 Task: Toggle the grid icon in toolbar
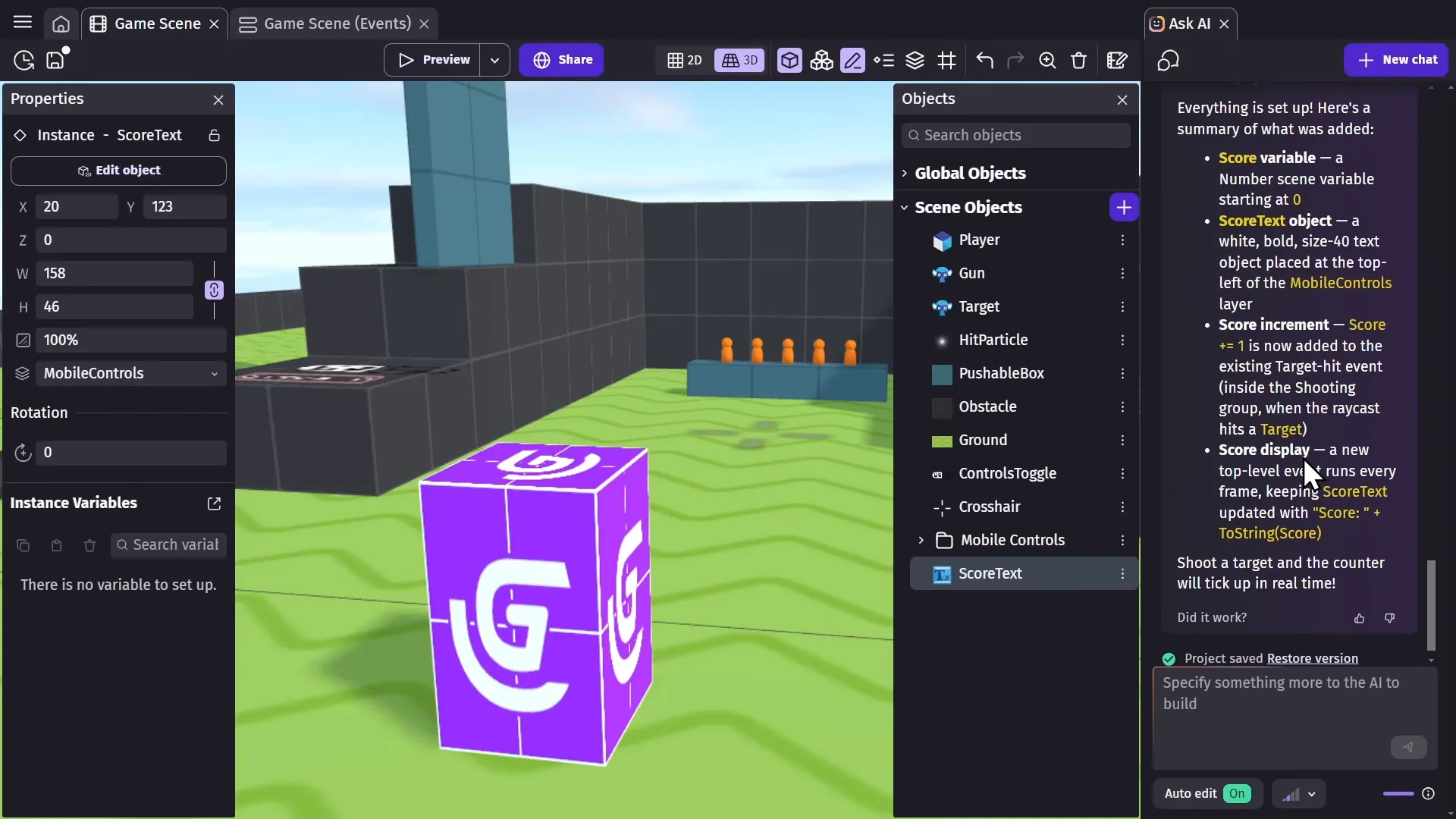(x=947, y=60)
